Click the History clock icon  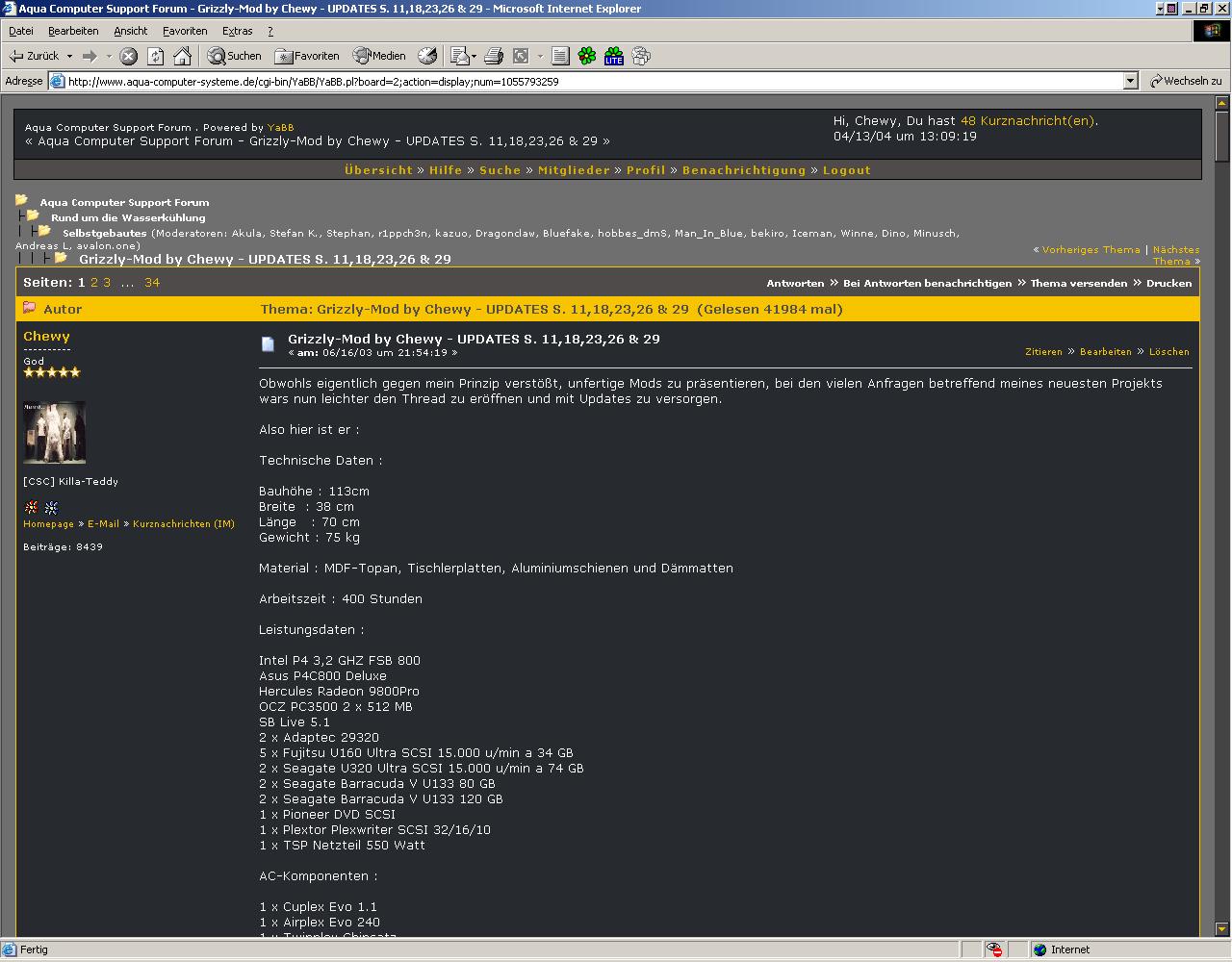point(427,56)
